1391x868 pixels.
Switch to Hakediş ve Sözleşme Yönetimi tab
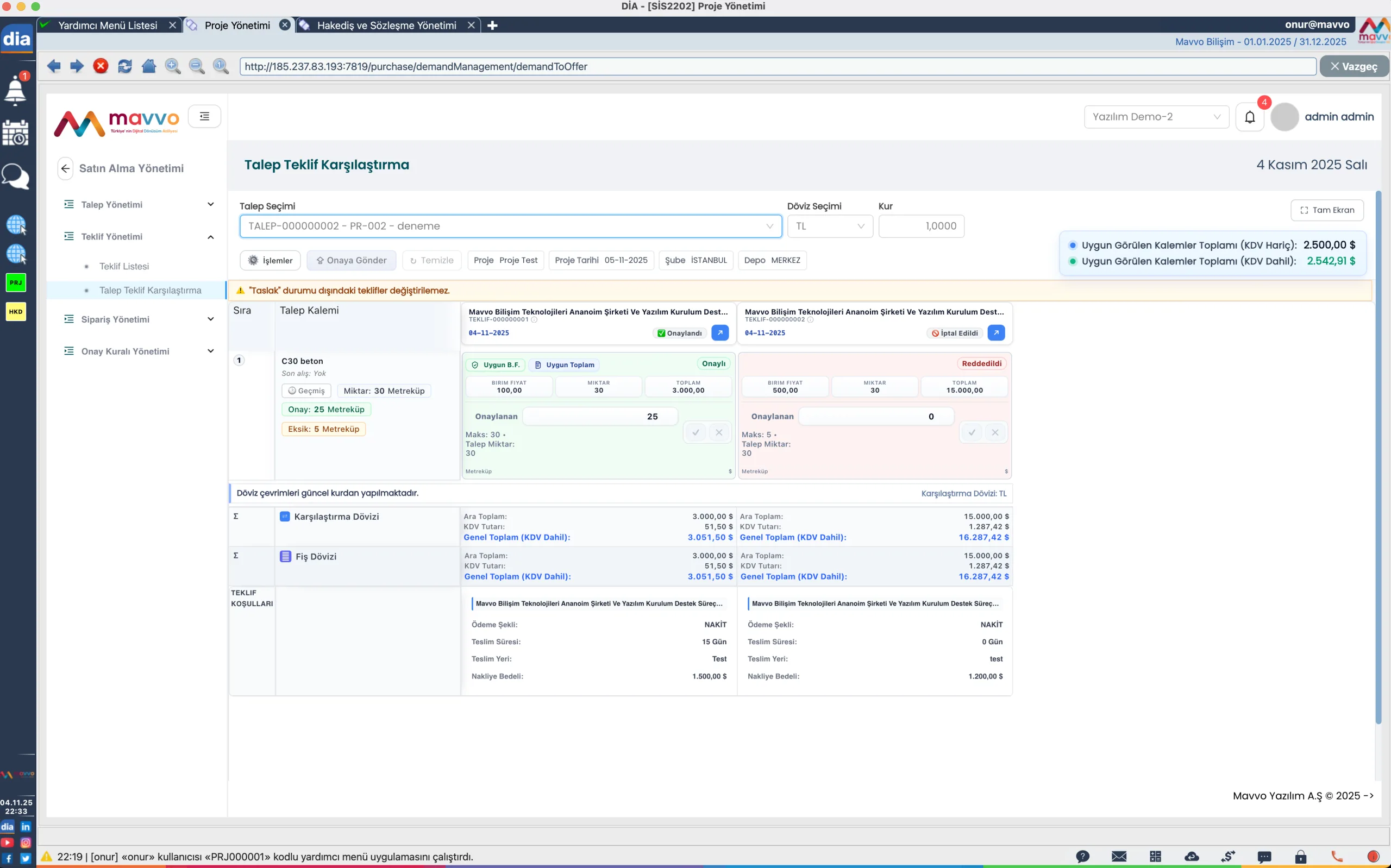click(x=386, y=26)
